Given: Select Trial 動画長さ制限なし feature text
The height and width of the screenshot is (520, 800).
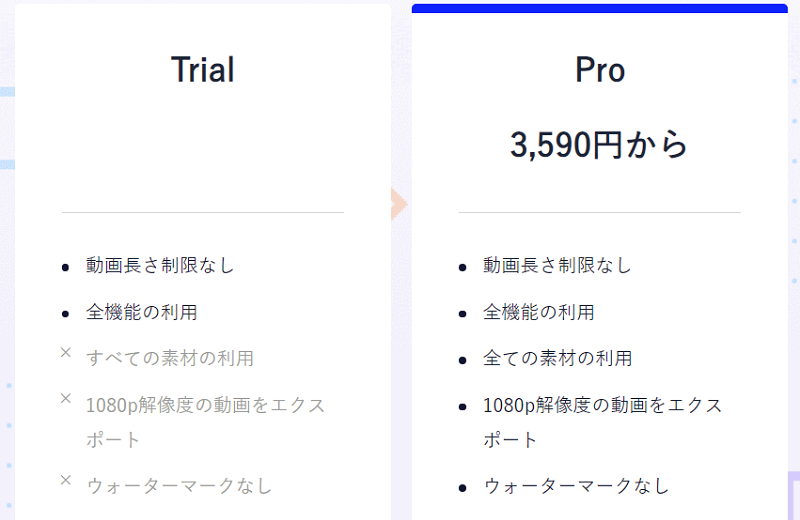Looking at the screenshot, I should (x=160, y=265).
